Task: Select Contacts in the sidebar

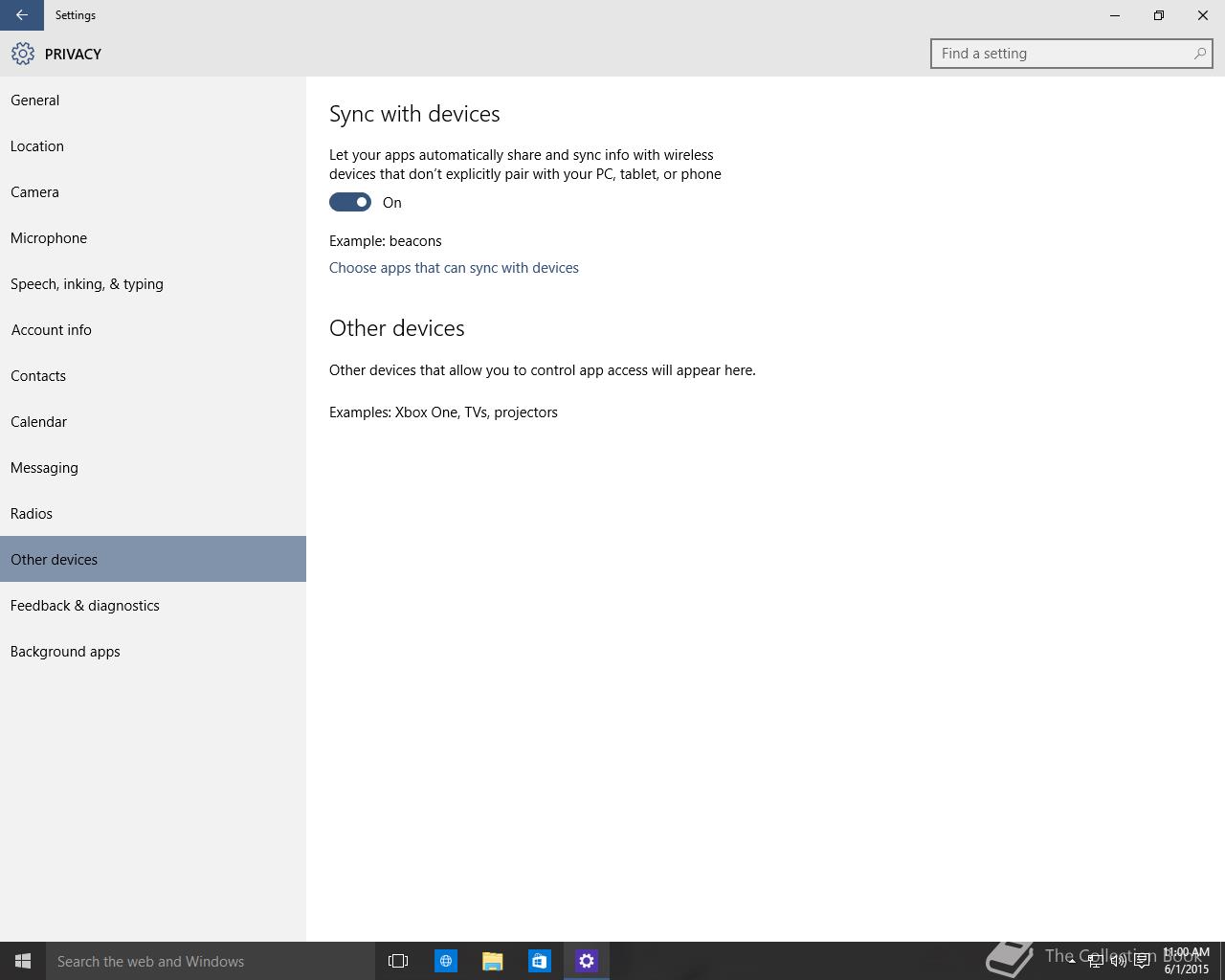Action: [153, 376]
